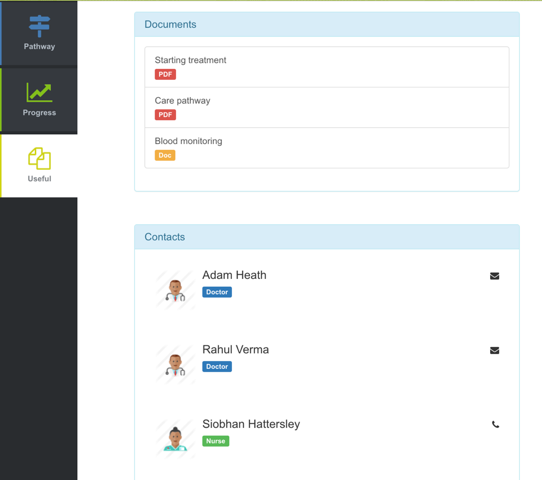Email Adam Heath via envelope icon
Viewport: 543px width, 480px height.
(494, 276)
